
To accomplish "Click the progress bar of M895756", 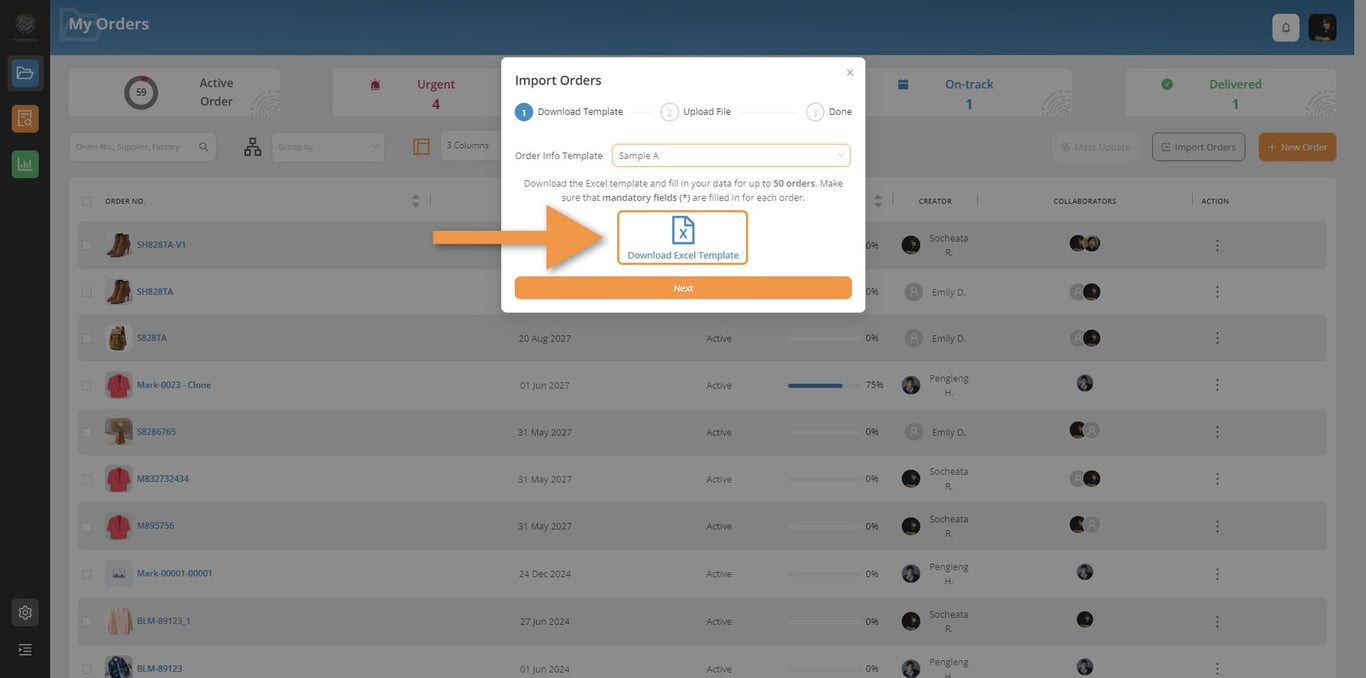I will (x=823, y=526).
